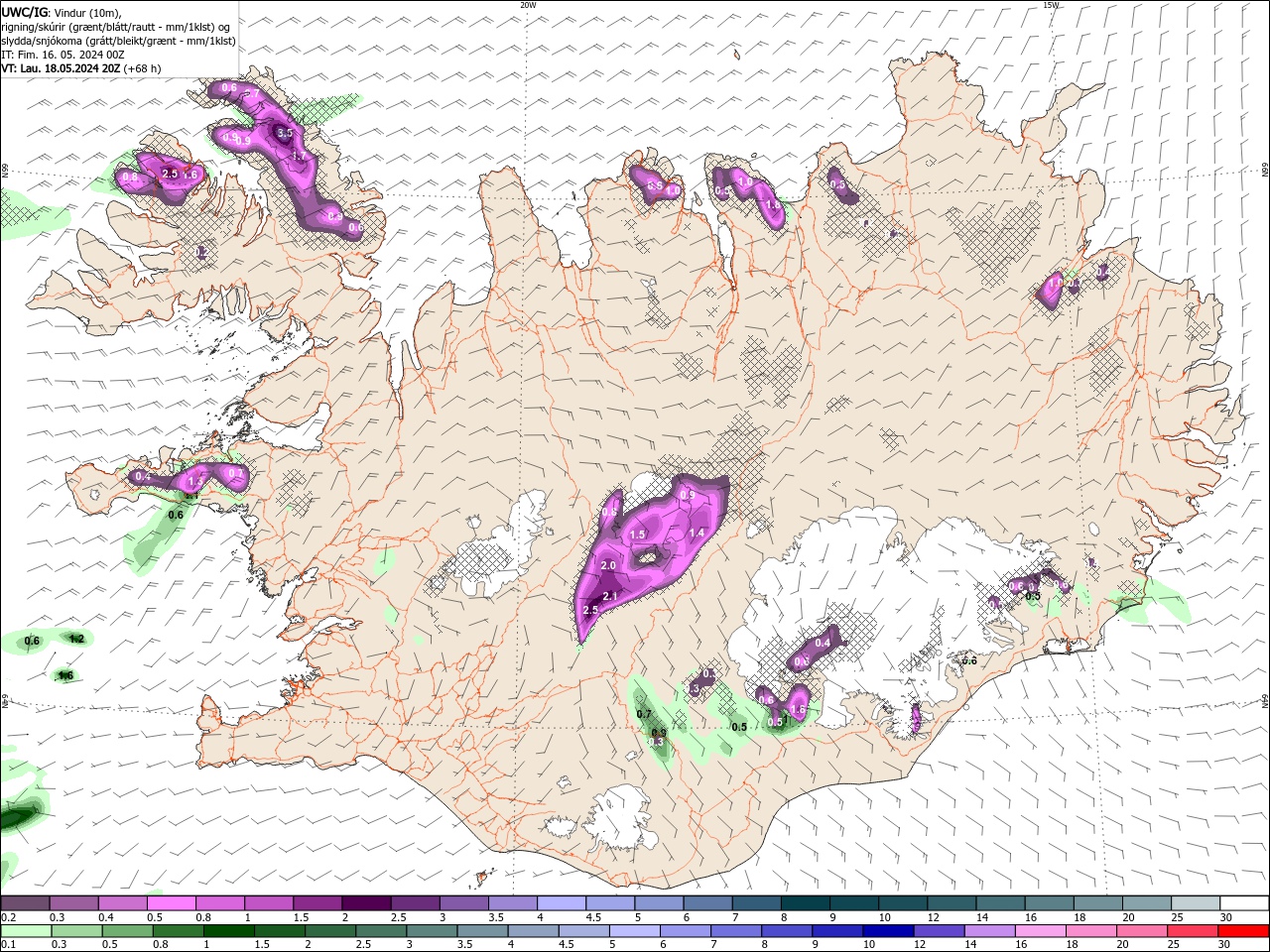The height and width of the screenshot is (952, 1270).
Task: Pick the 0.3–0.5 green rain legend swatch
Action: pos(77,931)
